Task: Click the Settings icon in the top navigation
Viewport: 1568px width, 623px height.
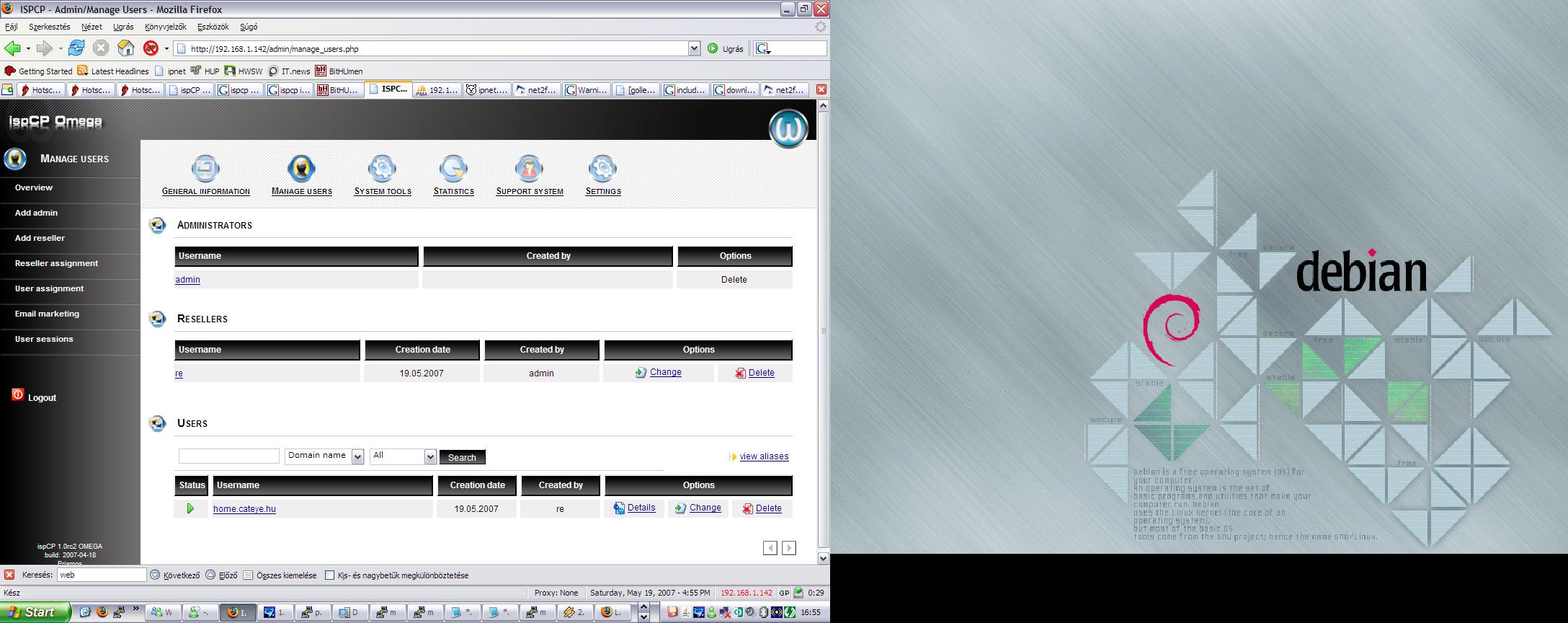Action: coord(602,169)
